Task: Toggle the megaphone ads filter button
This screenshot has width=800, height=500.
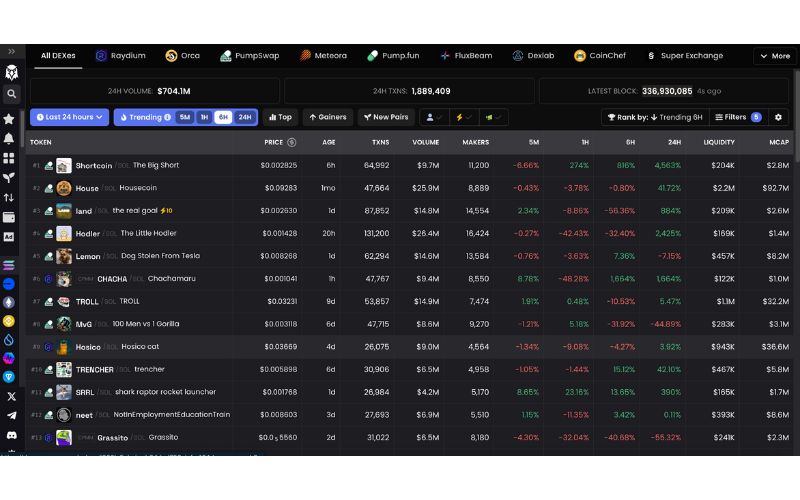Action: click(x=493, y=117)
